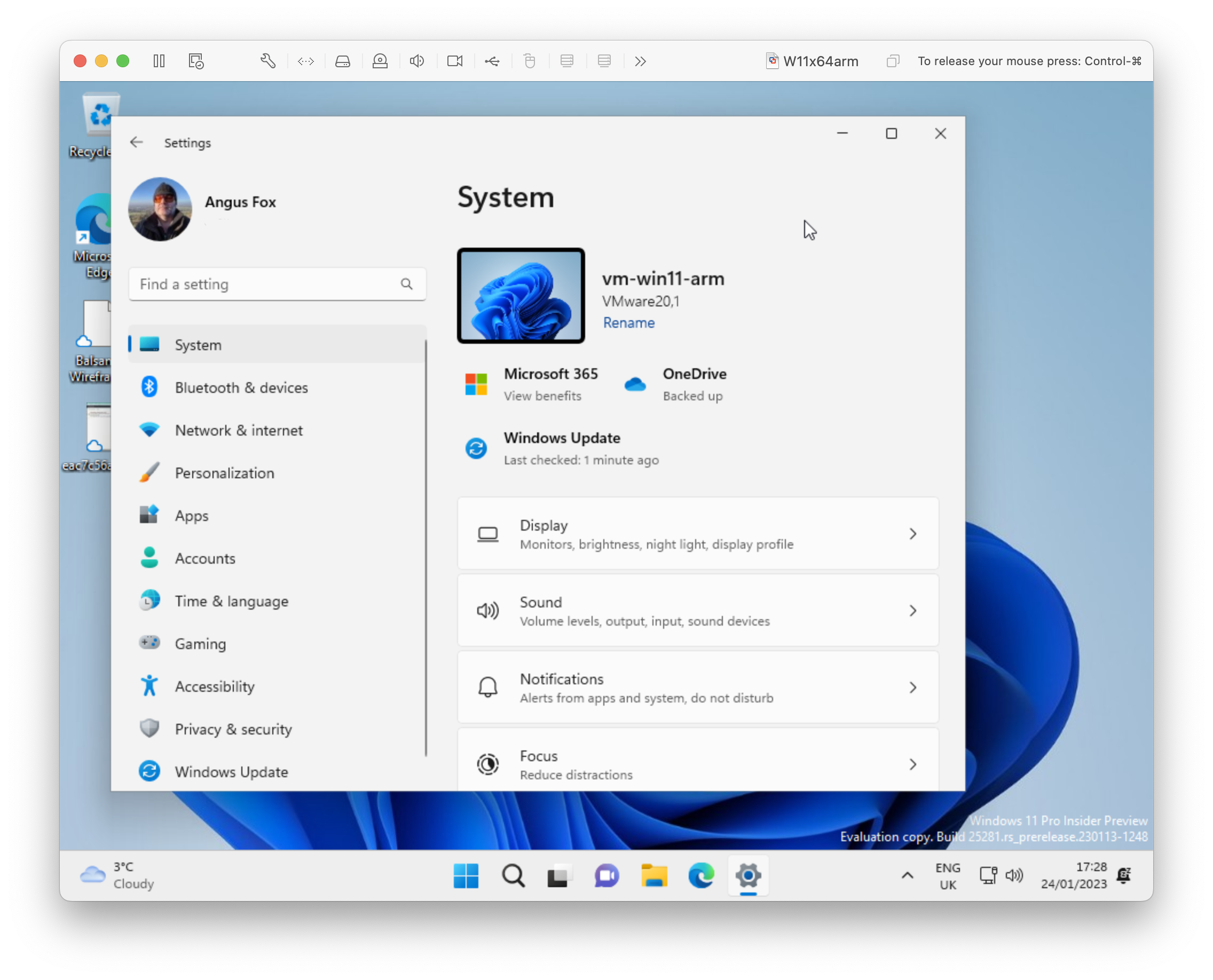Click the CD/DVD drive toolbar icon

(380, 61)
